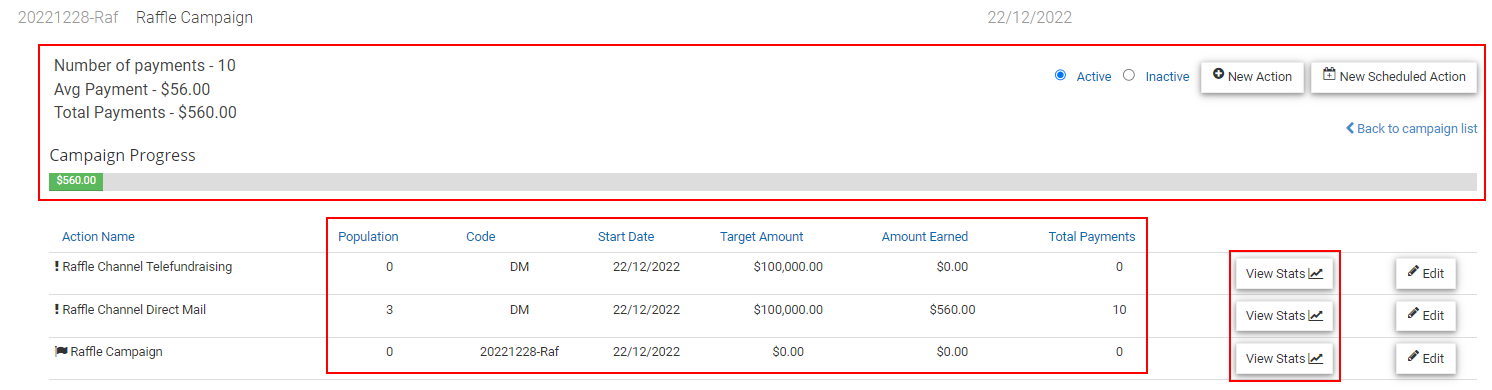Viewport: 1492px width, 390px height.
Task: Sort by Amount Earned column
Action: click(x=924, y=237)
